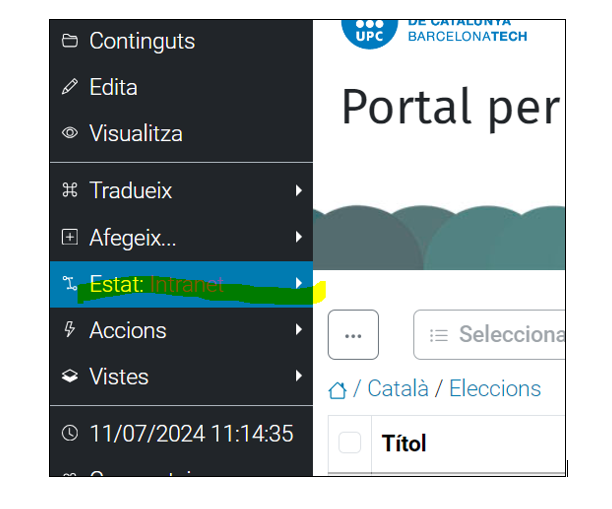
Task: Open the Selecciona dropdown button
Action: point(489,335)
